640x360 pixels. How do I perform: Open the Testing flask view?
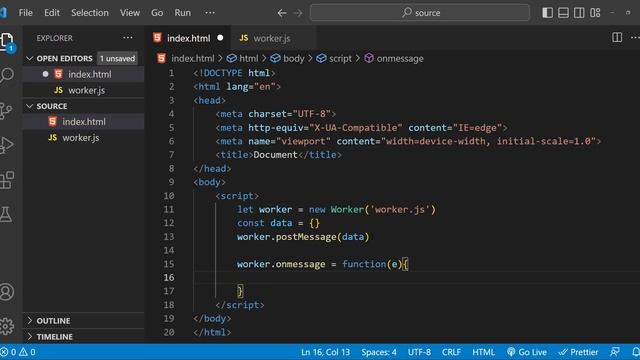click(6, 214)
